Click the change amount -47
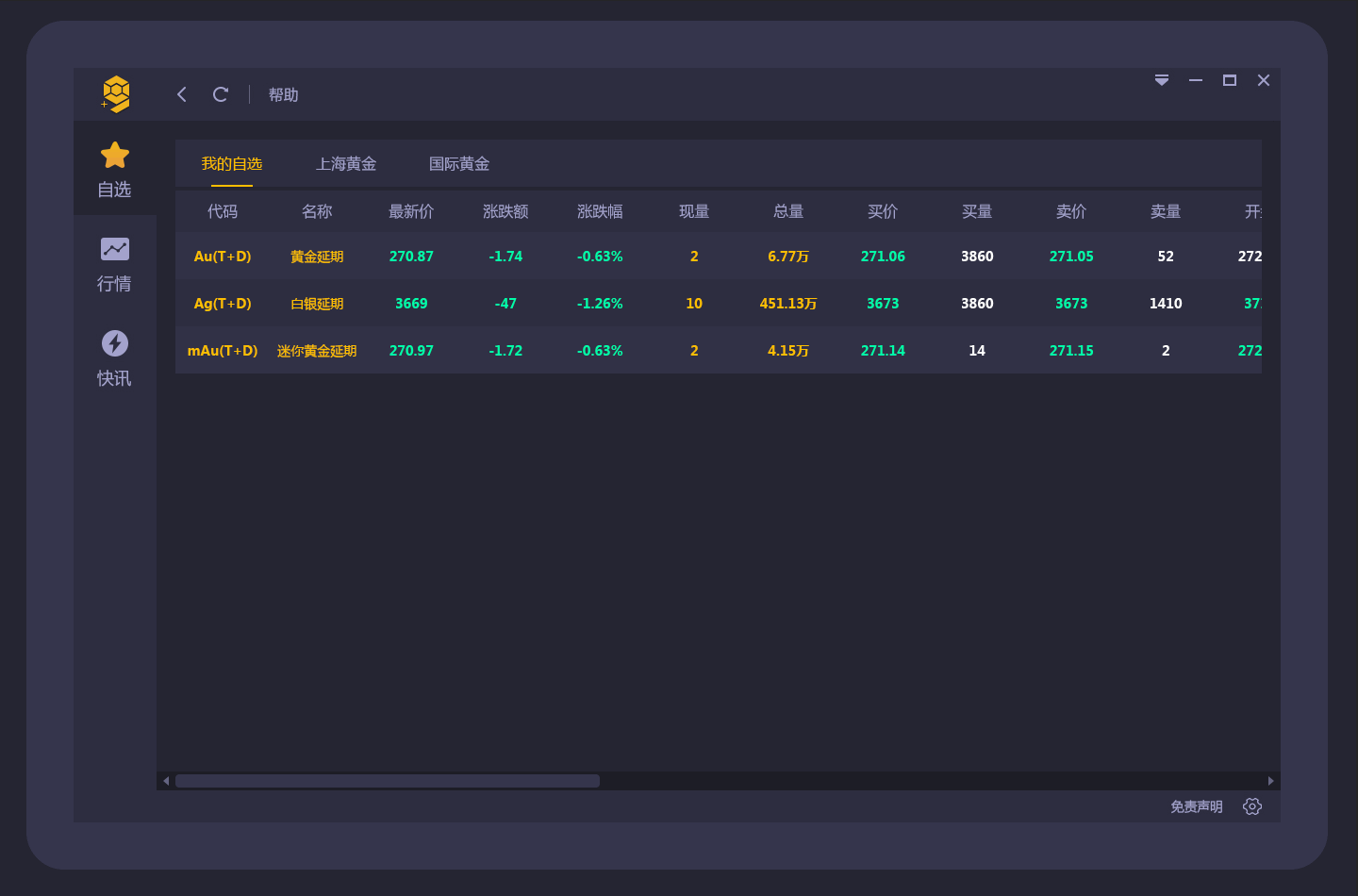 pos(505,304)
